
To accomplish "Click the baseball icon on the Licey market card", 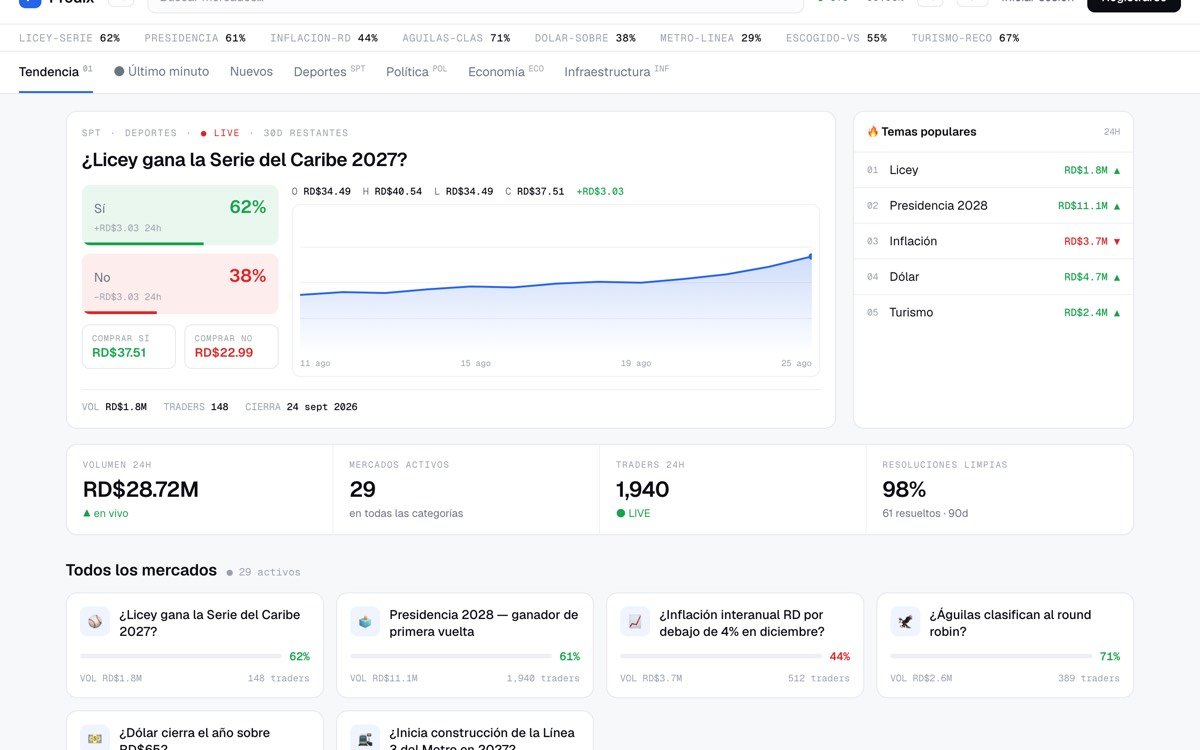I will (95, 622).
